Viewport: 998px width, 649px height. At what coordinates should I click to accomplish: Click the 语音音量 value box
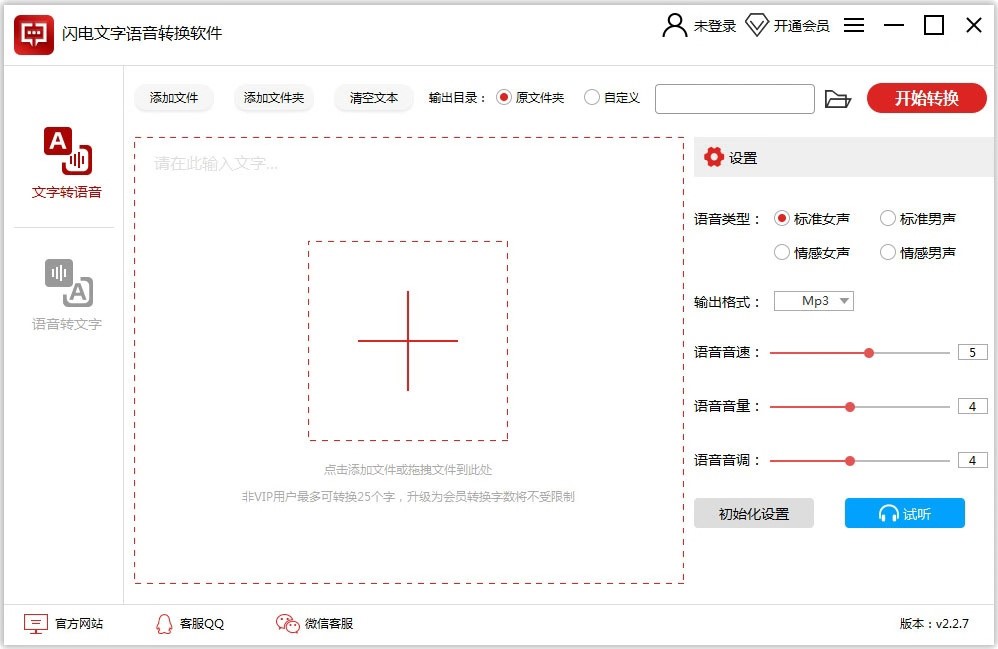pos(973,407)
